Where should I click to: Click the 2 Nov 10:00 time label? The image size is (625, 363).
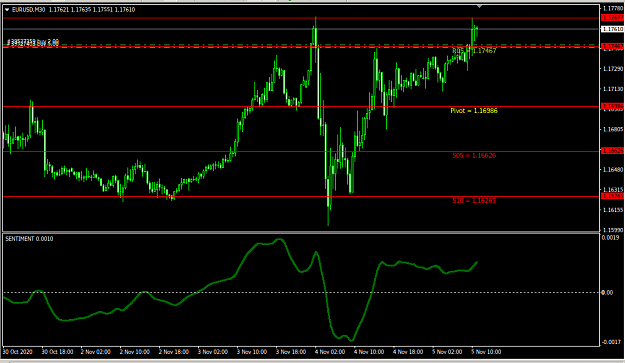pos(135,352)
